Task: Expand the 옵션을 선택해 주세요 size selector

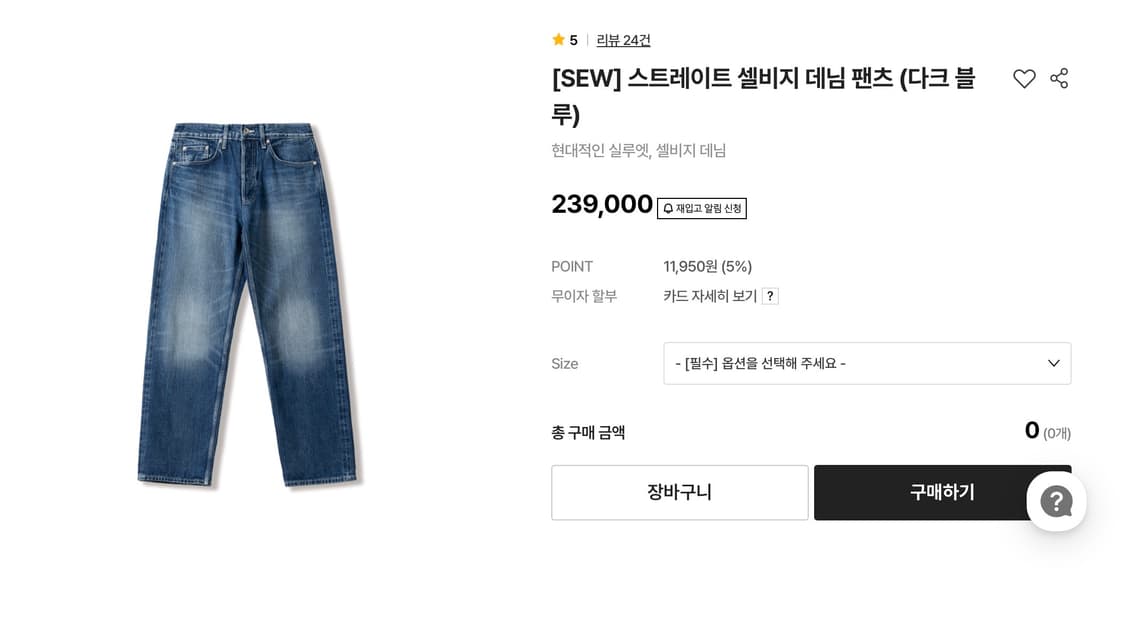Action: (x=867, y=363)
